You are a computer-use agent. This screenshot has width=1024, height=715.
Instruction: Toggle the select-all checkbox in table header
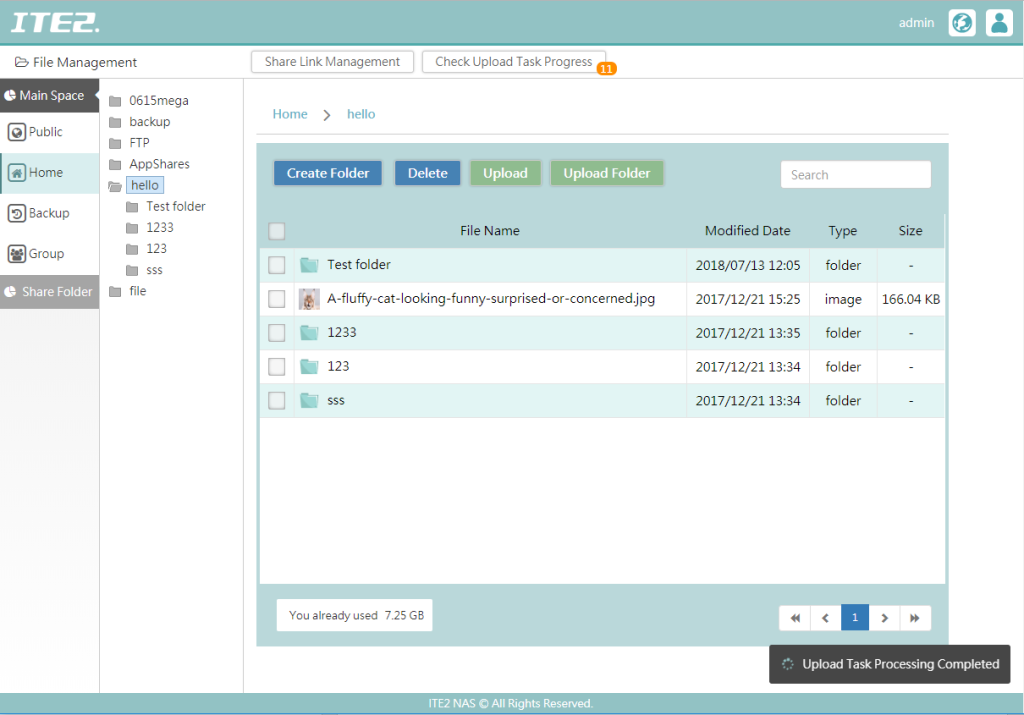pos(277,231)
